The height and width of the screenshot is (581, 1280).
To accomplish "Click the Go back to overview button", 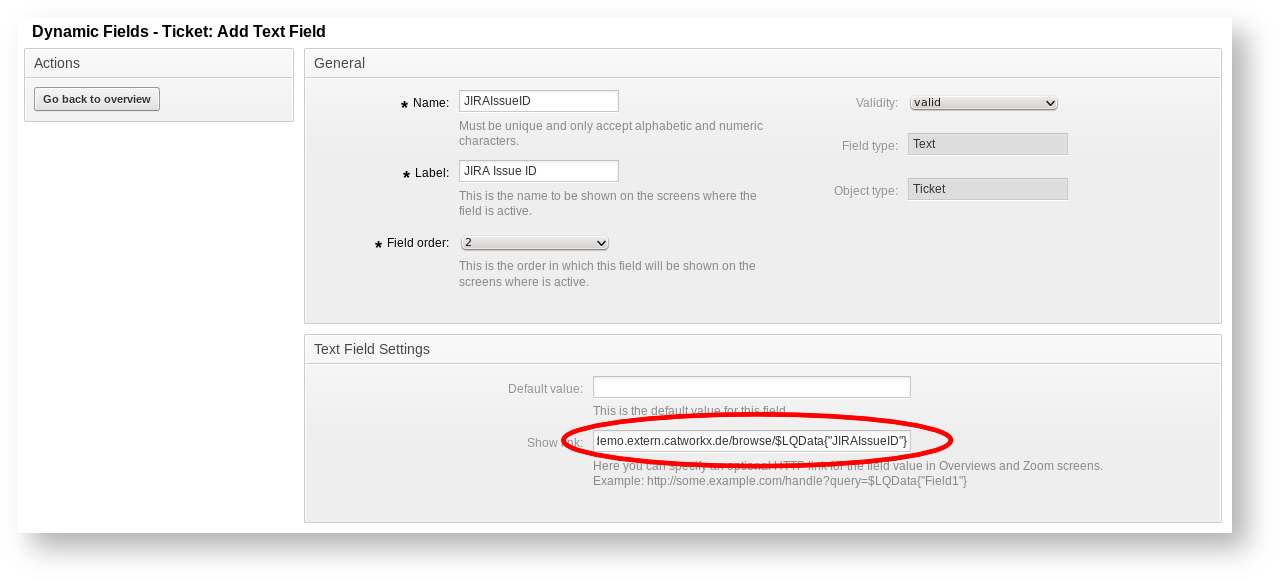I will pos(96,98).
